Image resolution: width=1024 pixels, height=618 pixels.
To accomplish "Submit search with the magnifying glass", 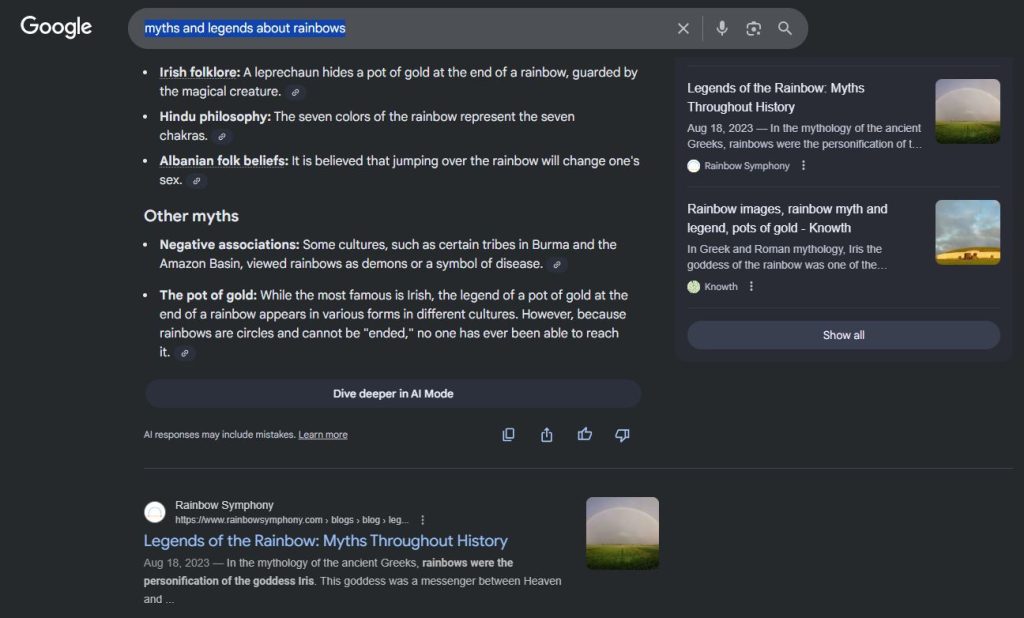I will tap(785, 28).
